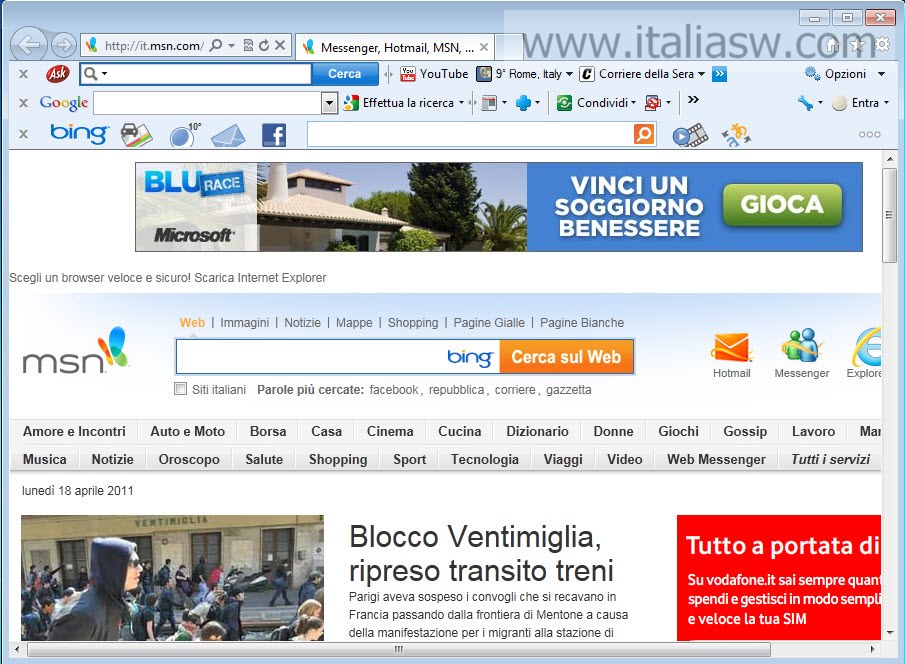Click the Google toolbar logo
Viewport: 905px width, 664px height.
(x=64, y=103)
